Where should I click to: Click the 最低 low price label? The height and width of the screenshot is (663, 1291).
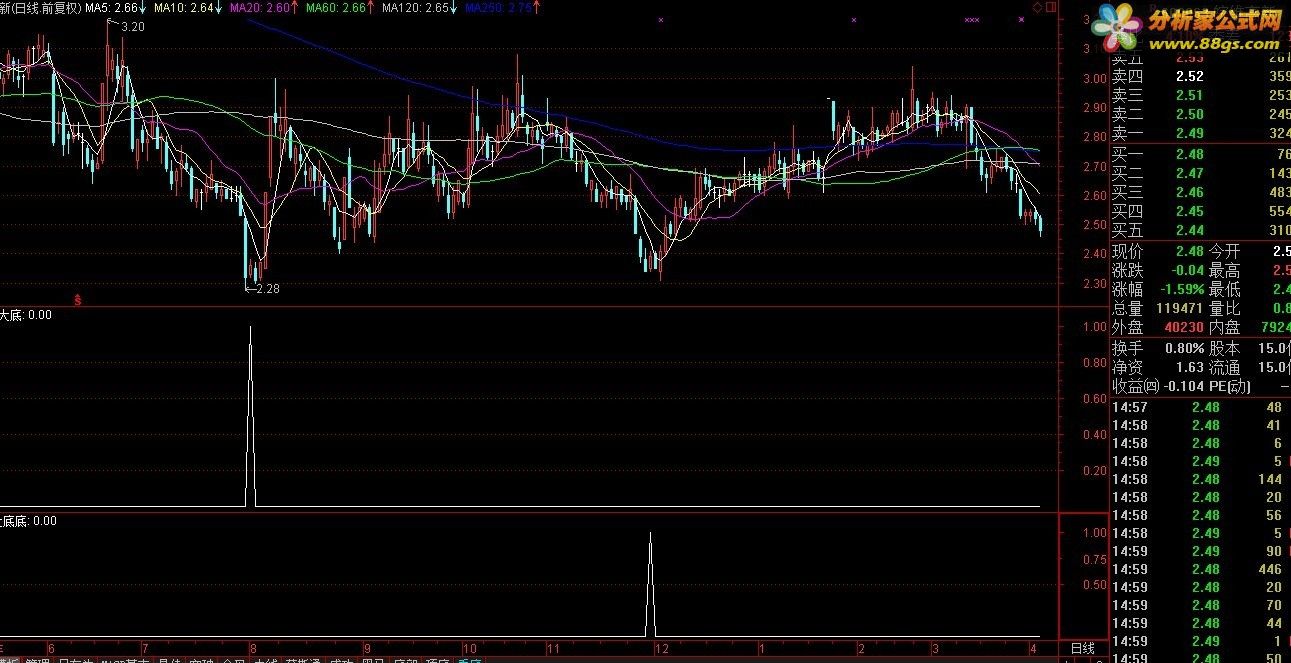1224,290
